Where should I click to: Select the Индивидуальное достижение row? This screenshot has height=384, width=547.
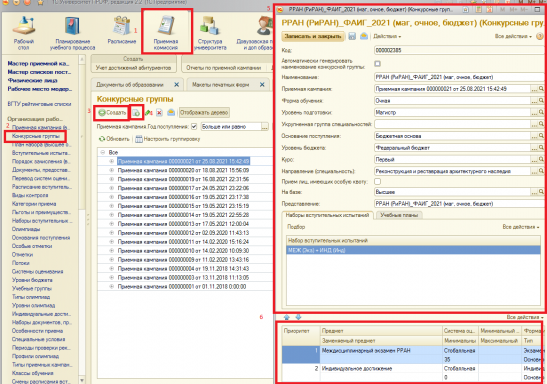point(412,372)
